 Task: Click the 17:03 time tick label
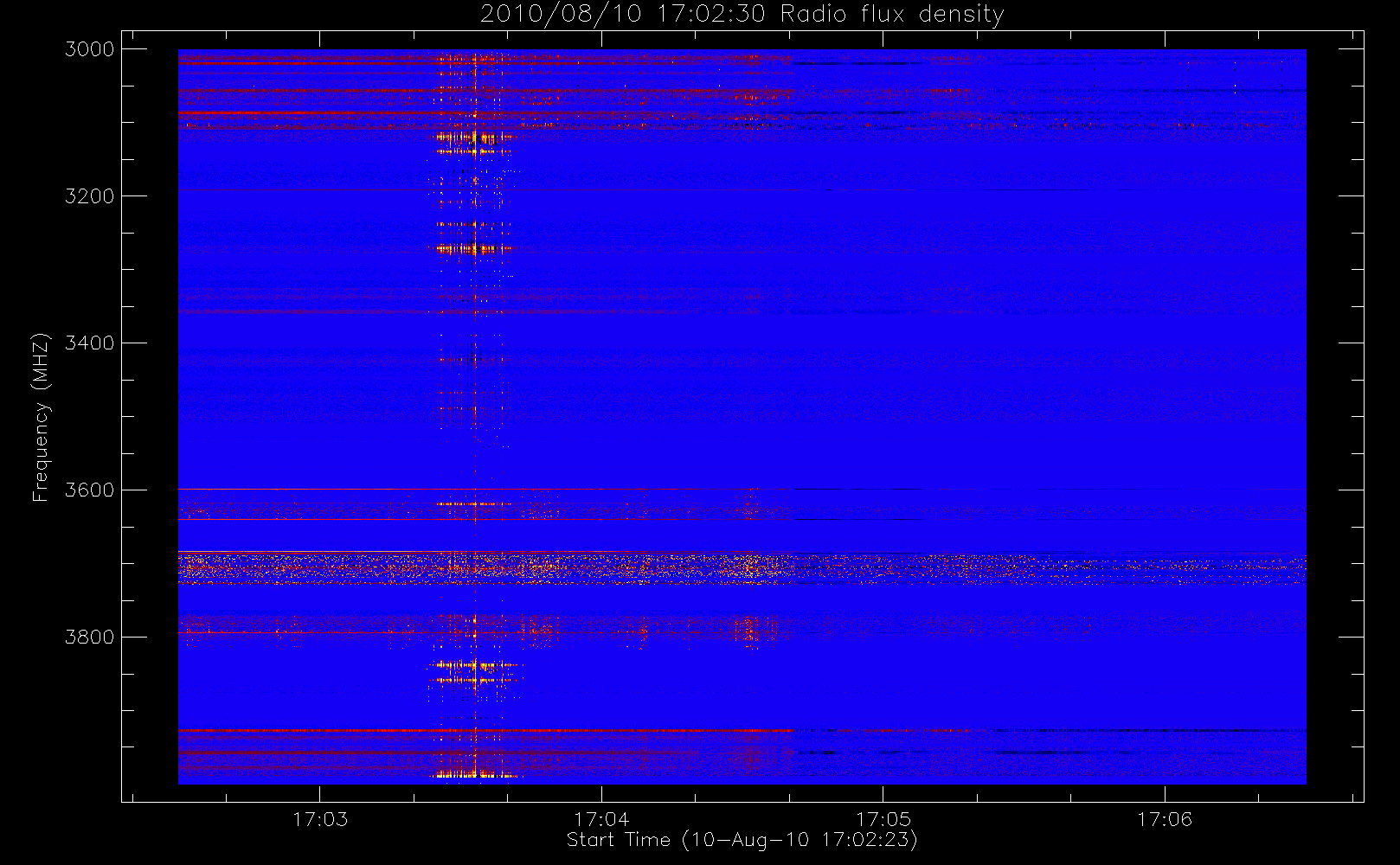tap(320, 819)
